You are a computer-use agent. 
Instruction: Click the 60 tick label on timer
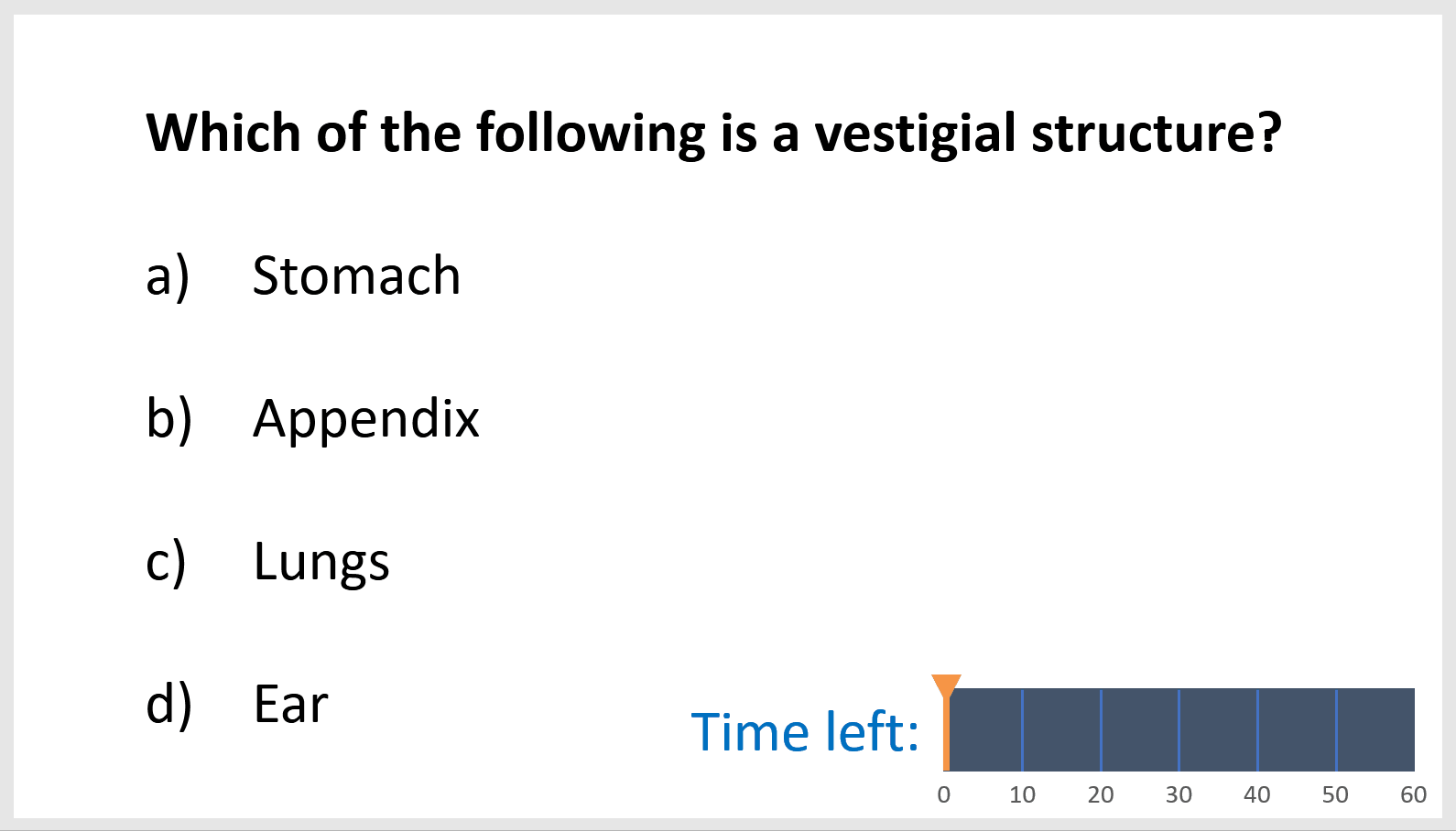coord(1413,794)
